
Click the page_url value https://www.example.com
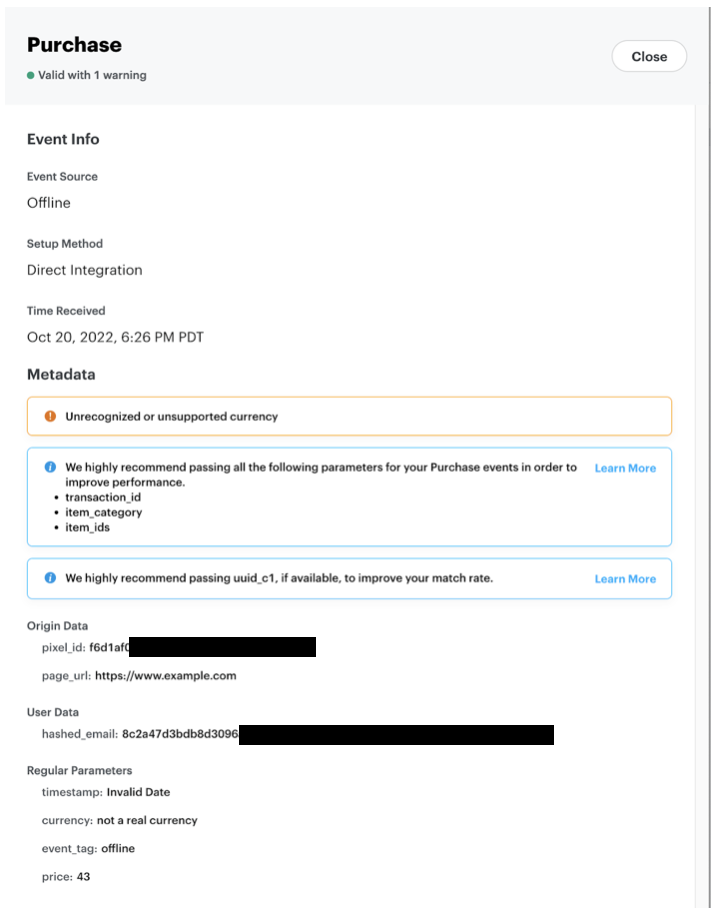pos(166,676)
